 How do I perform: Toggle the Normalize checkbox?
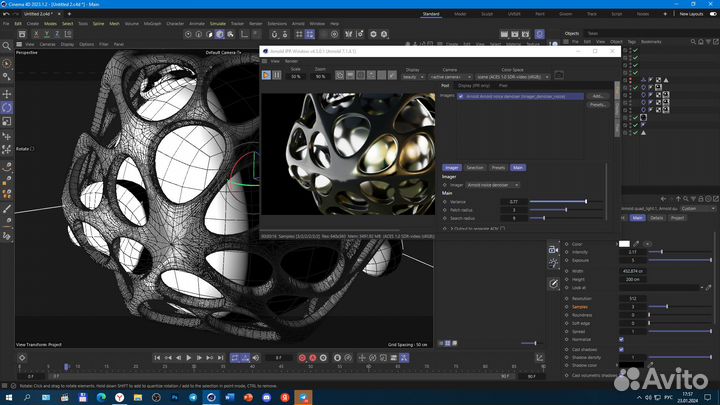tap(621, 339)
